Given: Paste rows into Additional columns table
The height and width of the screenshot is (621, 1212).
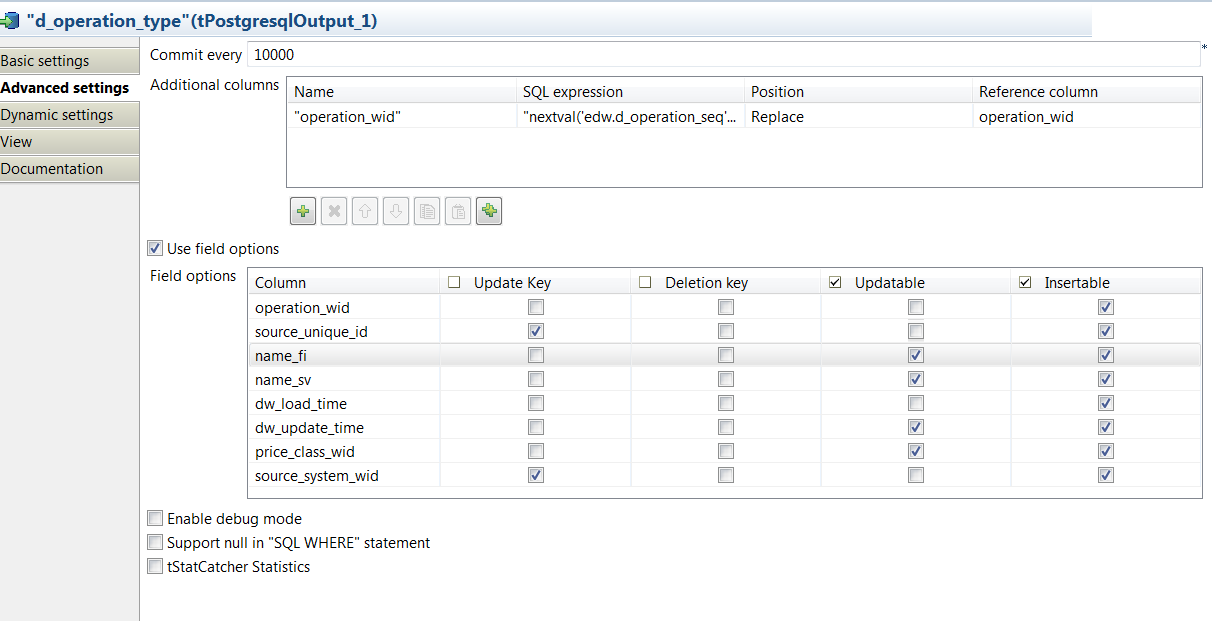Looking at the screenshot, I should [x=458, y=211].
